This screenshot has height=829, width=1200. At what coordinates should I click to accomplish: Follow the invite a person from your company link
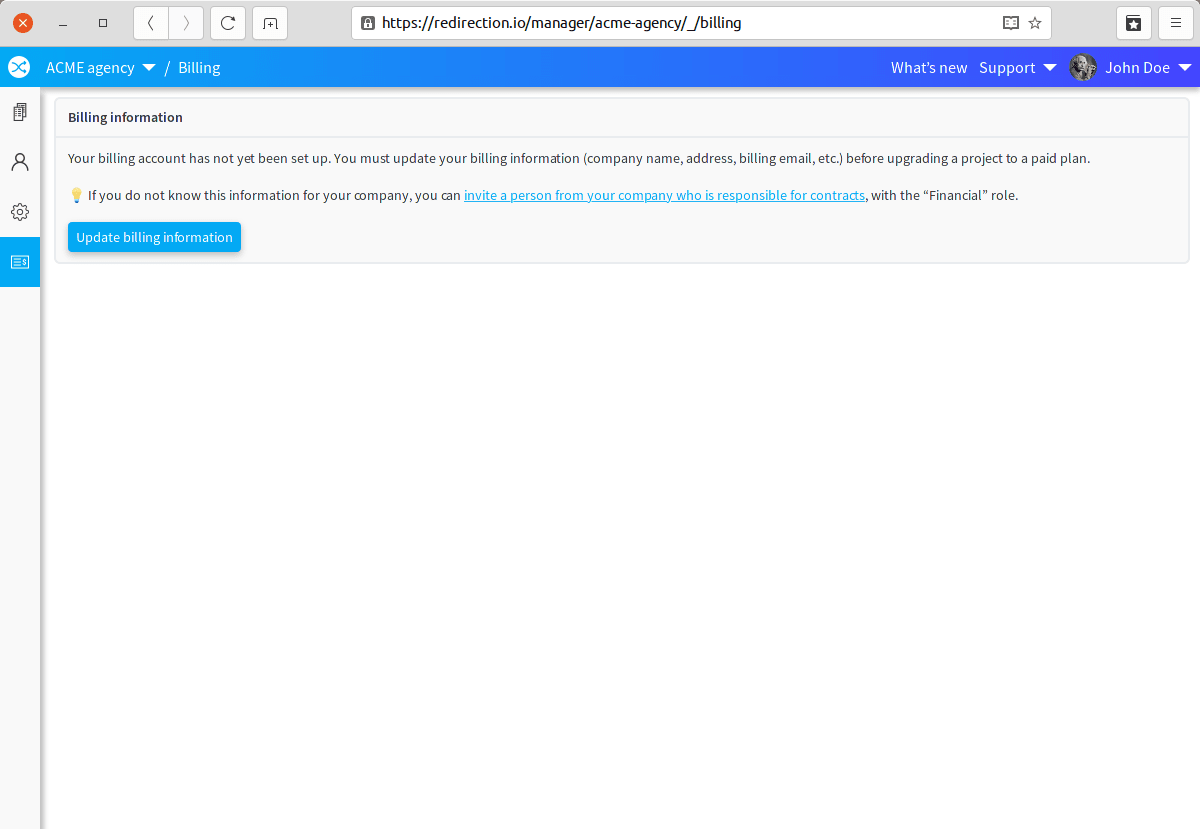click(x=664, y=196)
